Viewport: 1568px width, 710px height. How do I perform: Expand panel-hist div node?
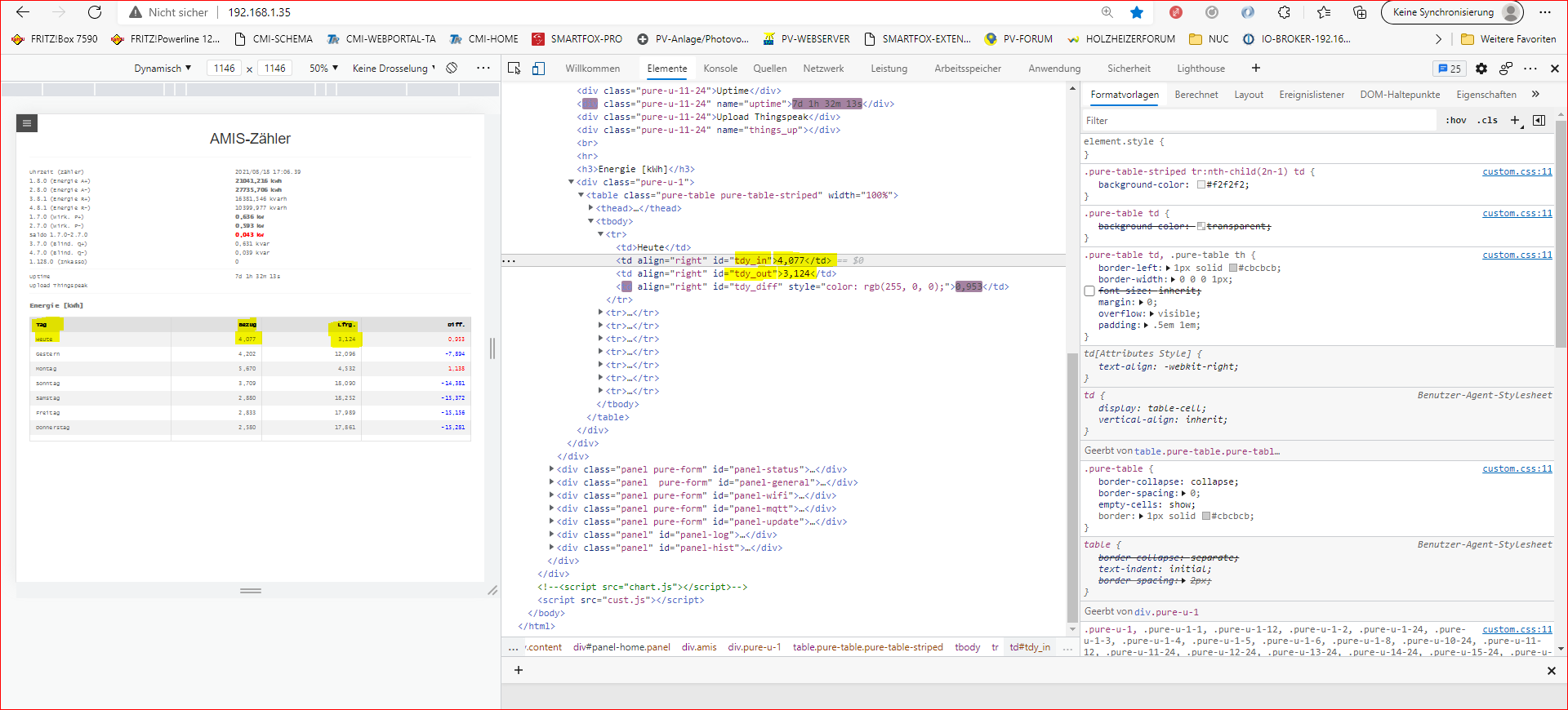(551, 548)
